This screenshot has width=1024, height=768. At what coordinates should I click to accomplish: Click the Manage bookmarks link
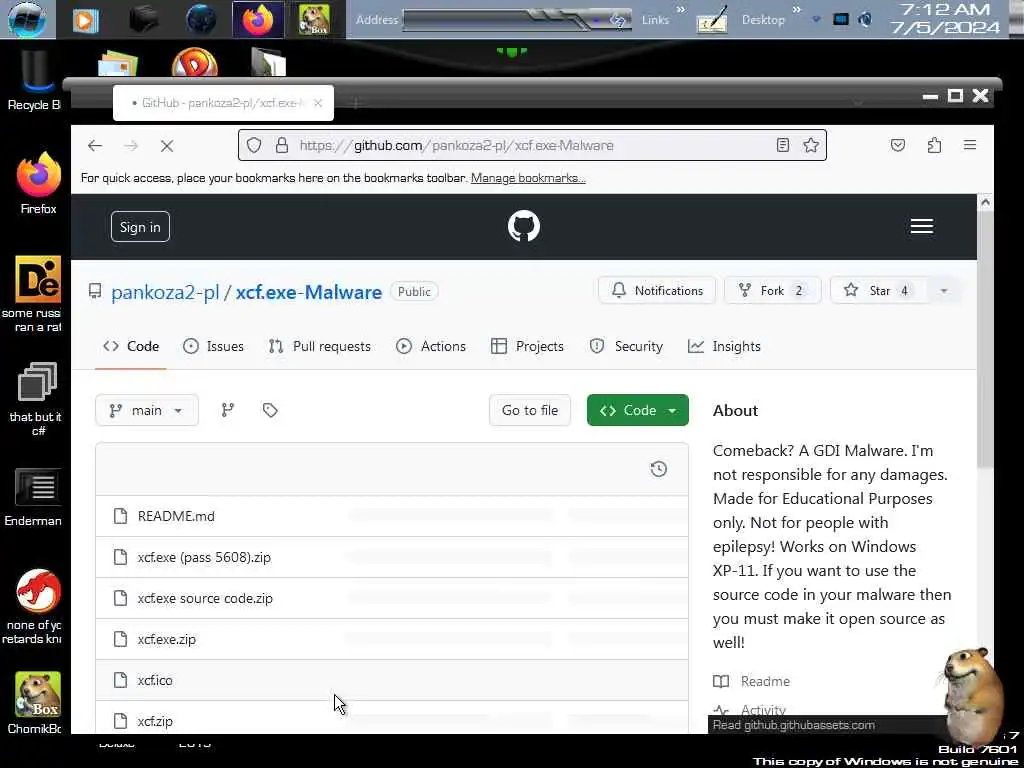pyautogui.click(x=528, y=178)
